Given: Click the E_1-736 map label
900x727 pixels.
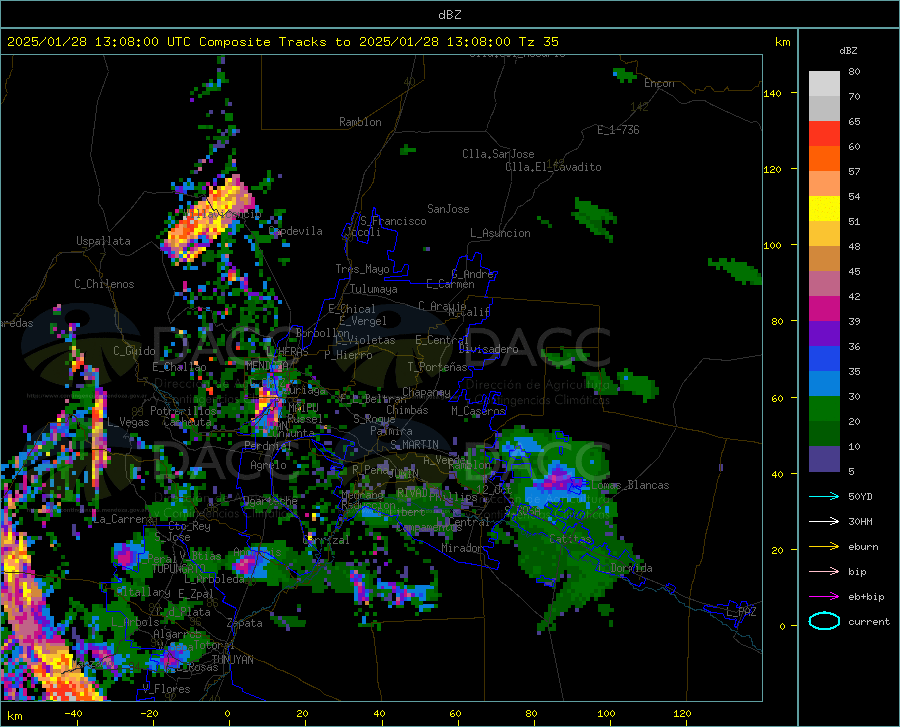Looking at the screenshot, I should click(618, 130).
